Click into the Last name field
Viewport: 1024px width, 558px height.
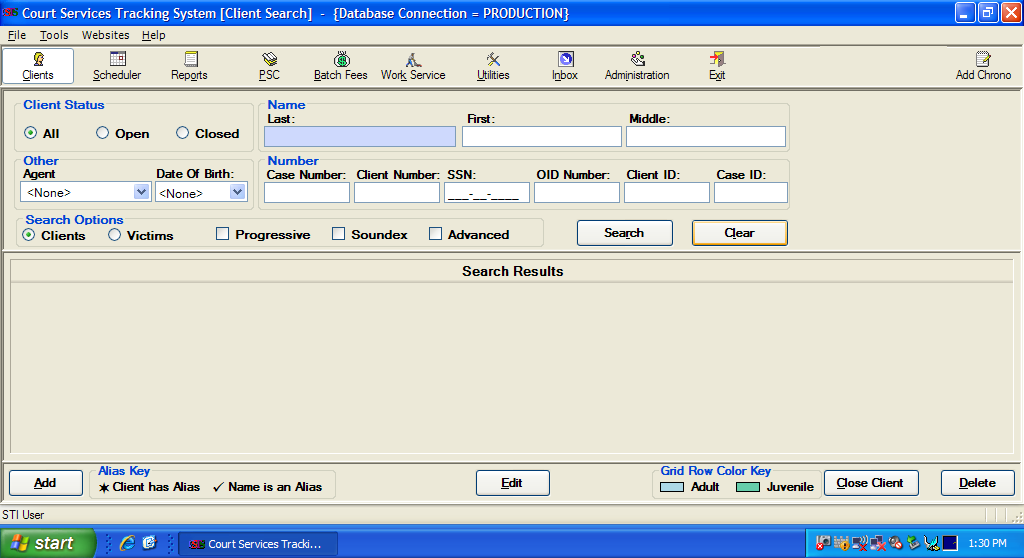click(360, 137)
